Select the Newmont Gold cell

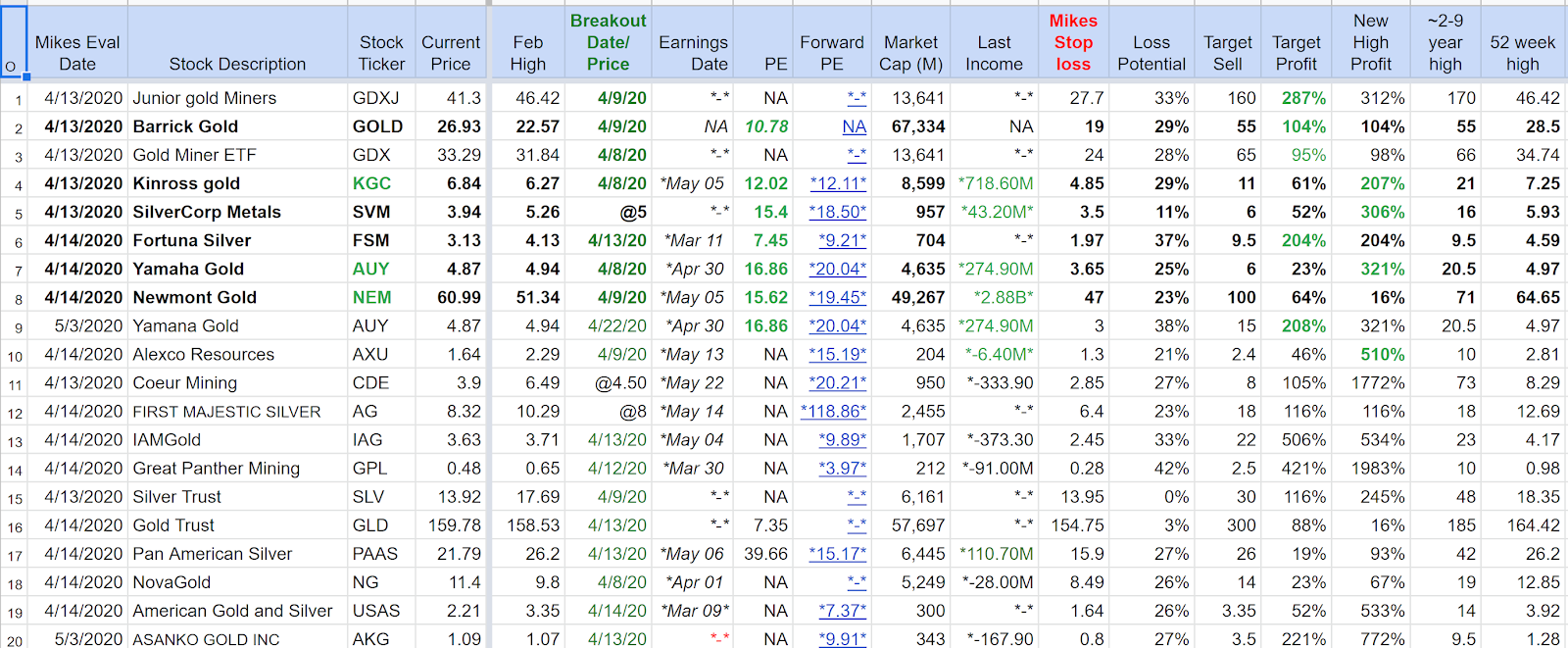pos(237,297)
